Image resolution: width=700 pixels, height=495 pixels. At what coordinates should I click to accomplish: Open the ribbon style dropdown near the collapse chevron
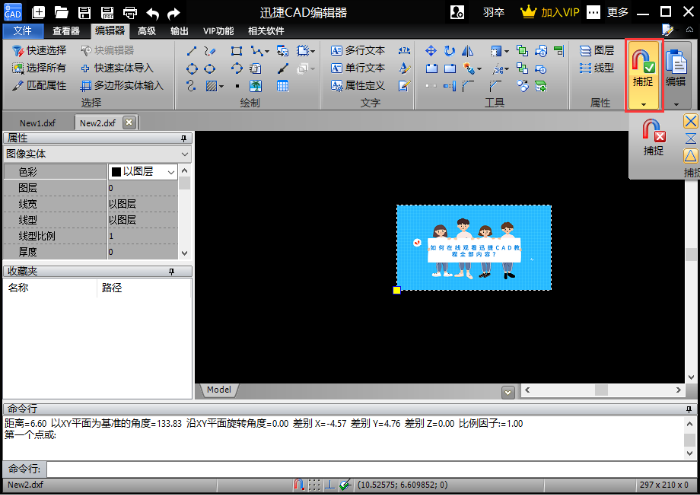click(669, 30)
